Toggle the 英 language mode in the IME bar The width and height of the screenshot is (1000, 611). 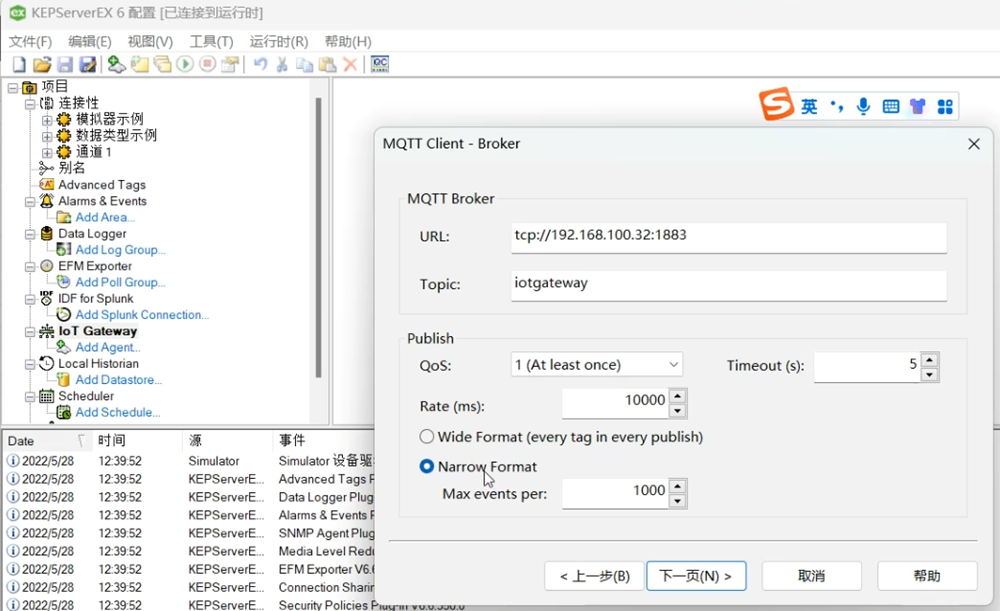[x=809, y=107]
